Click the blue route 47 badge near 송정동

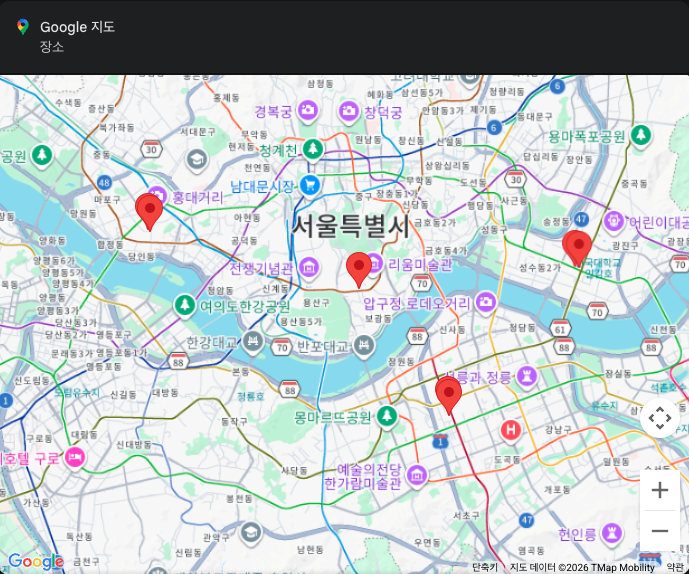point(581,219)
